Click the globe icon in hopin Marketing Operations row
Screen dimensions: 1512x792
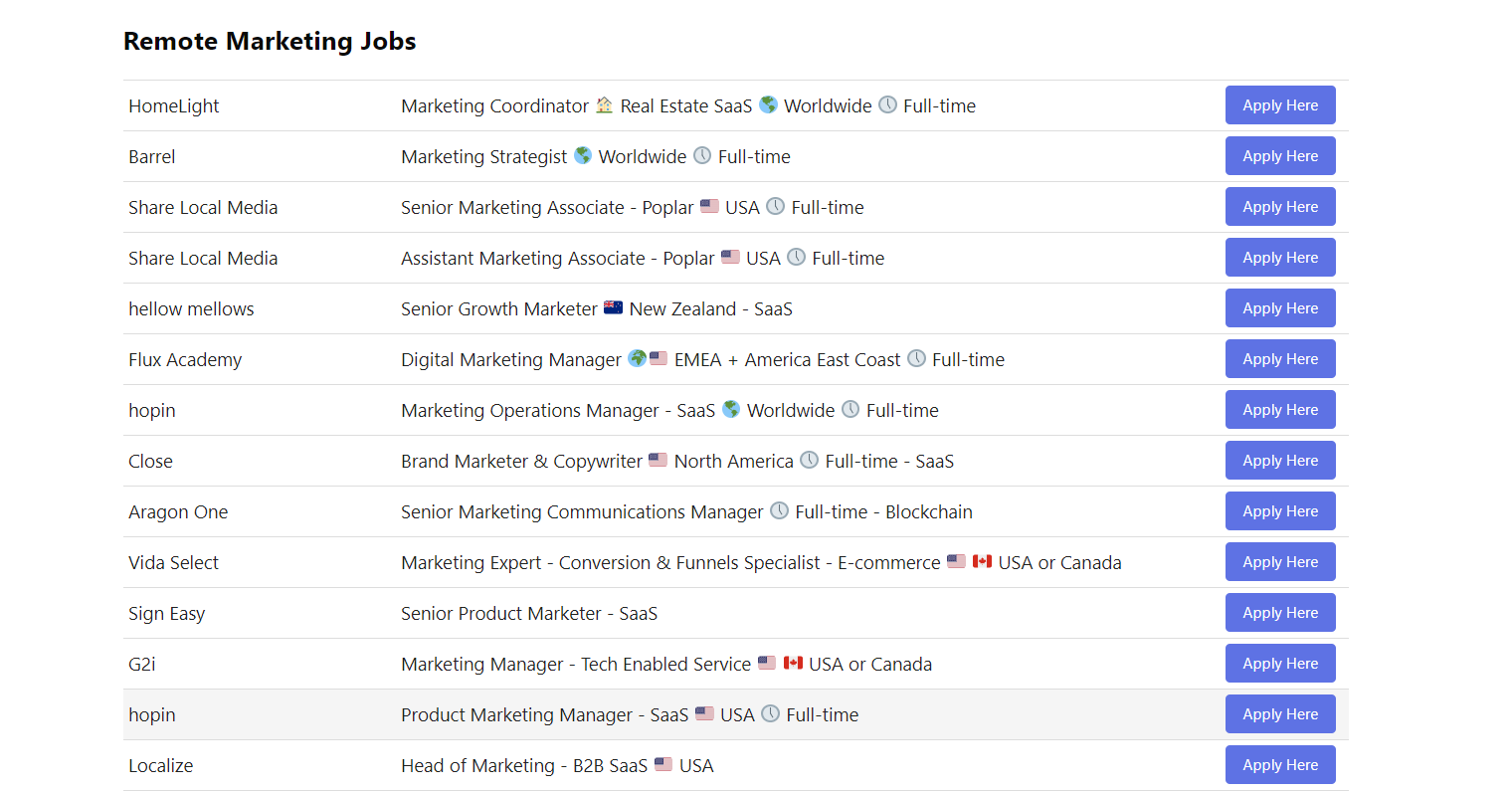[x=731, y=409]
